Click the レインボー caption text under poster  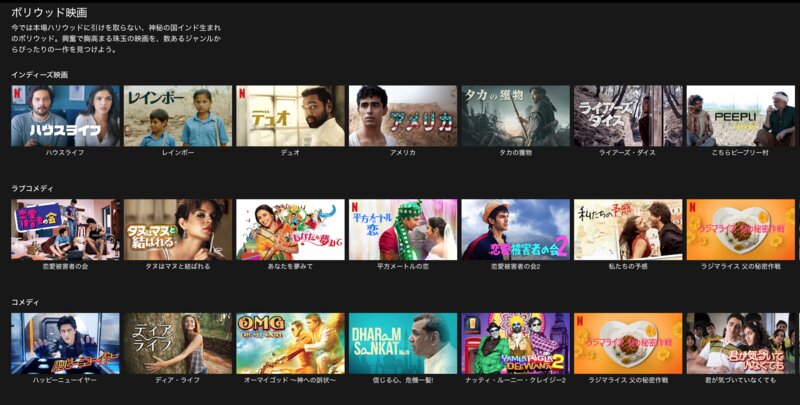point(178,153)
